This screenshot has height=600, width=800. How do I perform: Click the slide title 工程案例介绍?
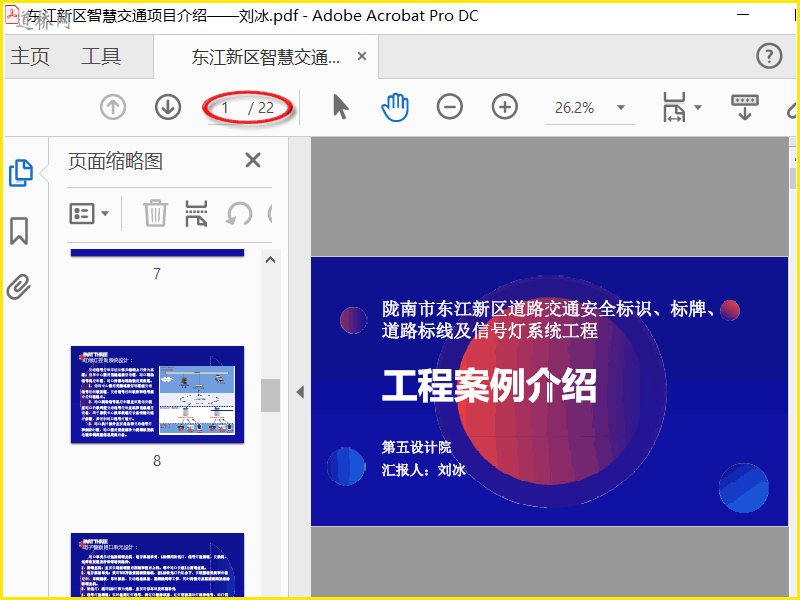click(489, 386)
